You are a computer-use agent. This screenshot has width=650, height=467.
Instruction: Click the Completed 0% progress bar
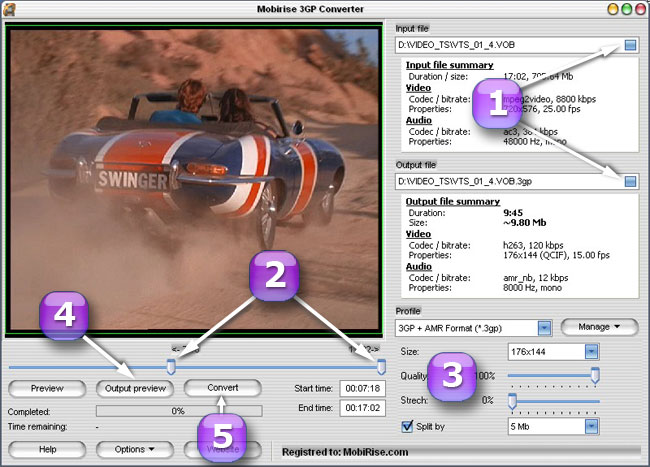179,411
